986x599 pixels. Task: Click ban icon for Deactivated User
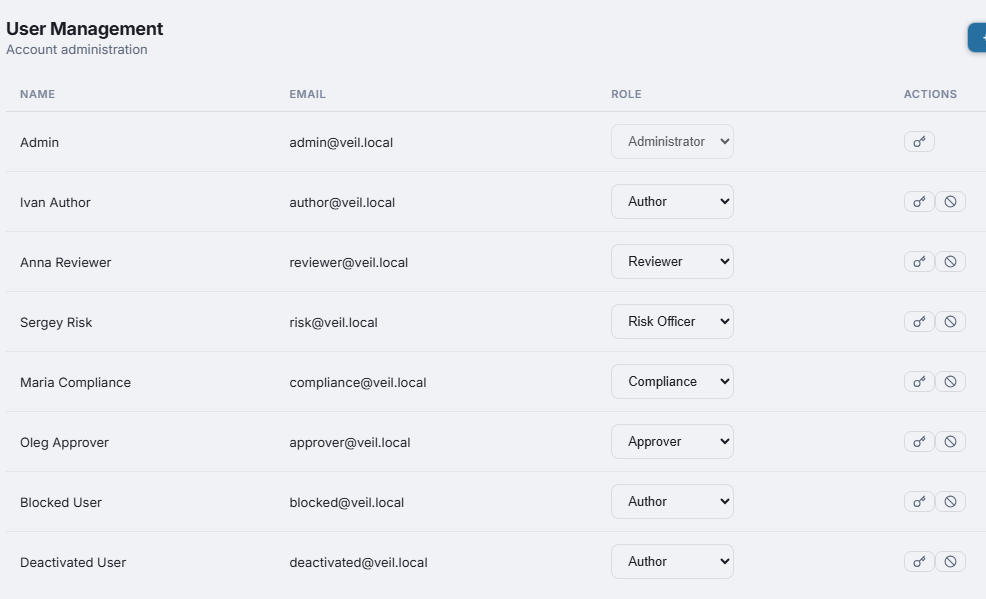pos(950,562)
